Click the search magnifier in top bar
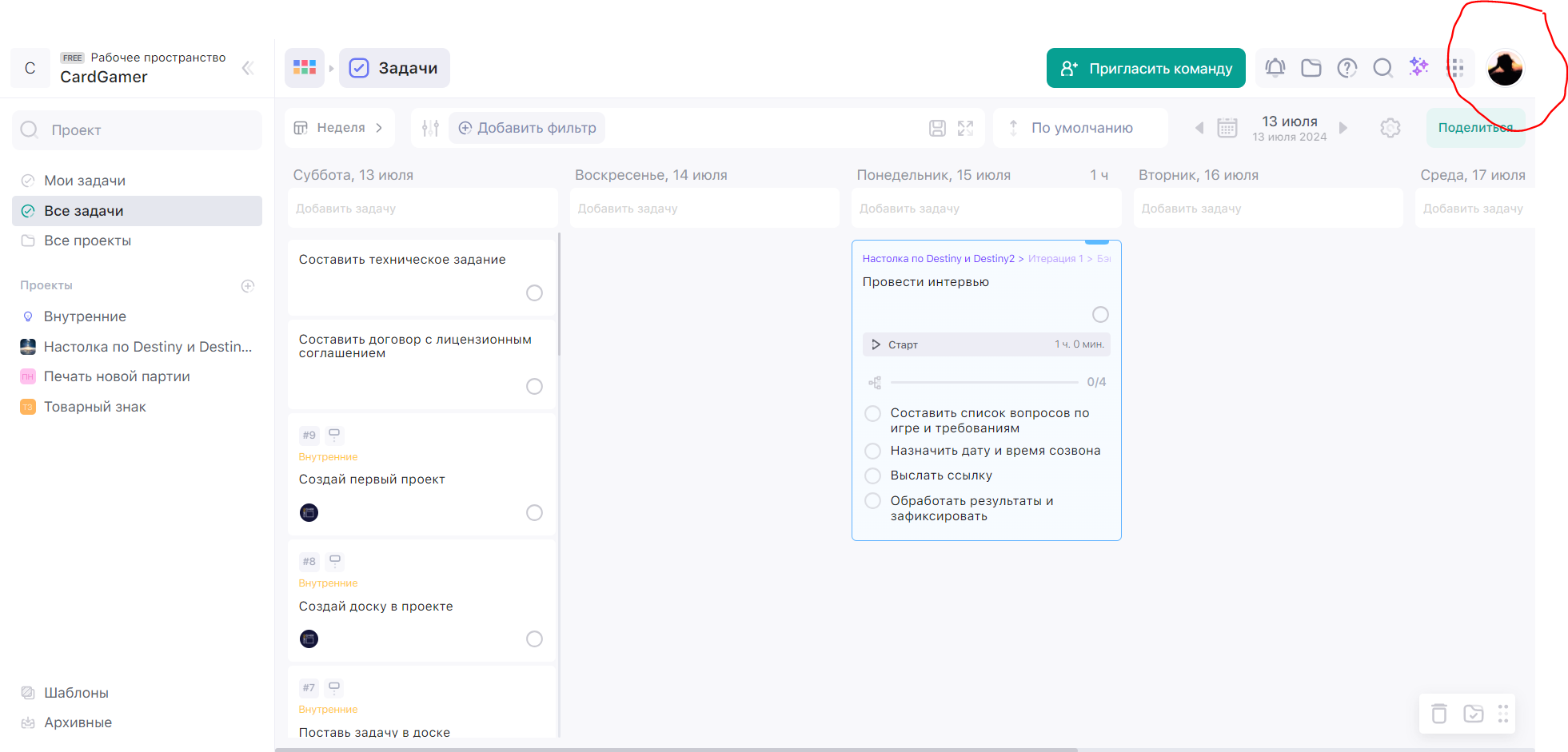The image size is (1568, 752). (1382, 68)
